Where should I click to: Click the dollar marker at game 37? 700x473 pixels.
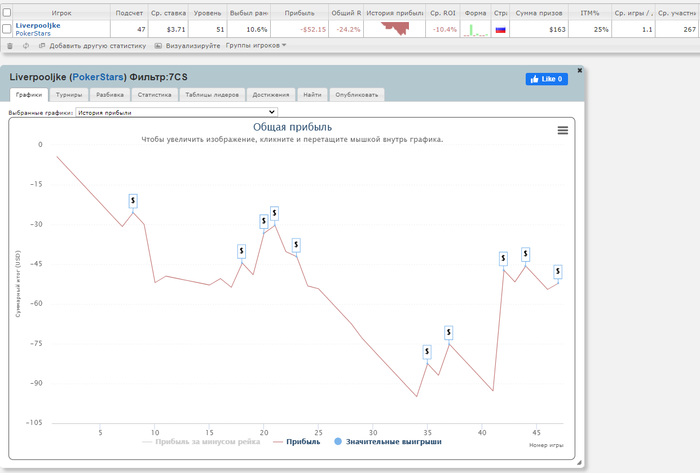coord(449,332)
